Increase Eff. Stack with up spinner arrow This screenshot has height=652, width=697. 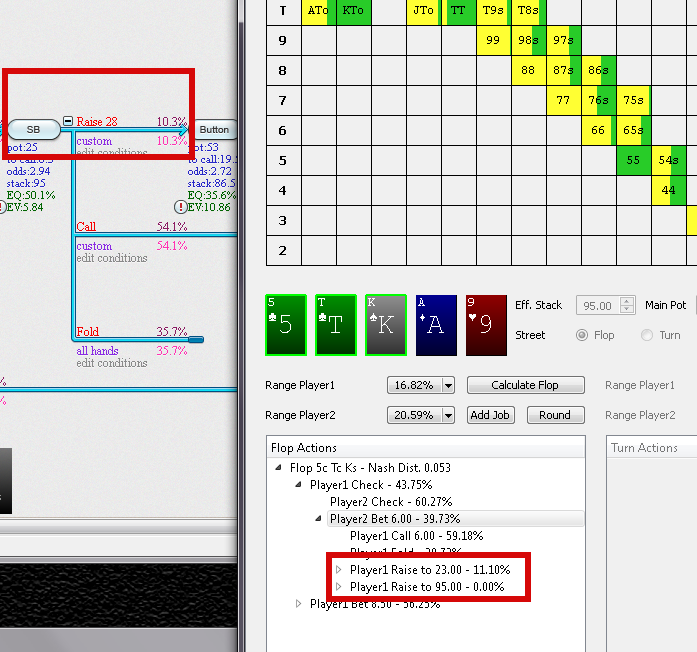click(x=627, y=301)
